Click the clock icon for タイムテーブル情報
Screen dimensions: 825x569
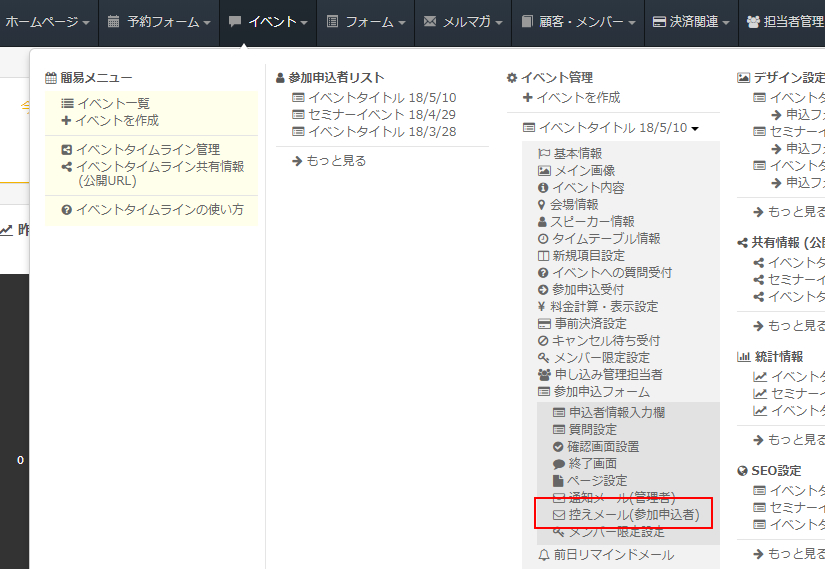[543, 239]
